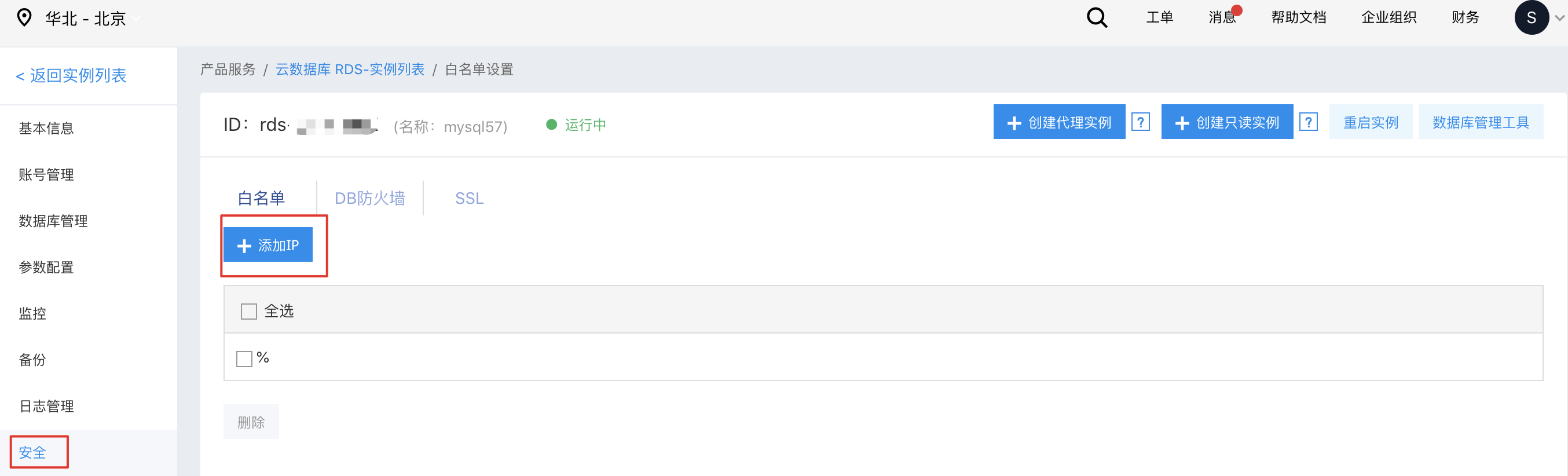Image resolution: width=1568 pixels, height=476 pixels.
Task: Click the location pin icon
Action: coord(24,17)
